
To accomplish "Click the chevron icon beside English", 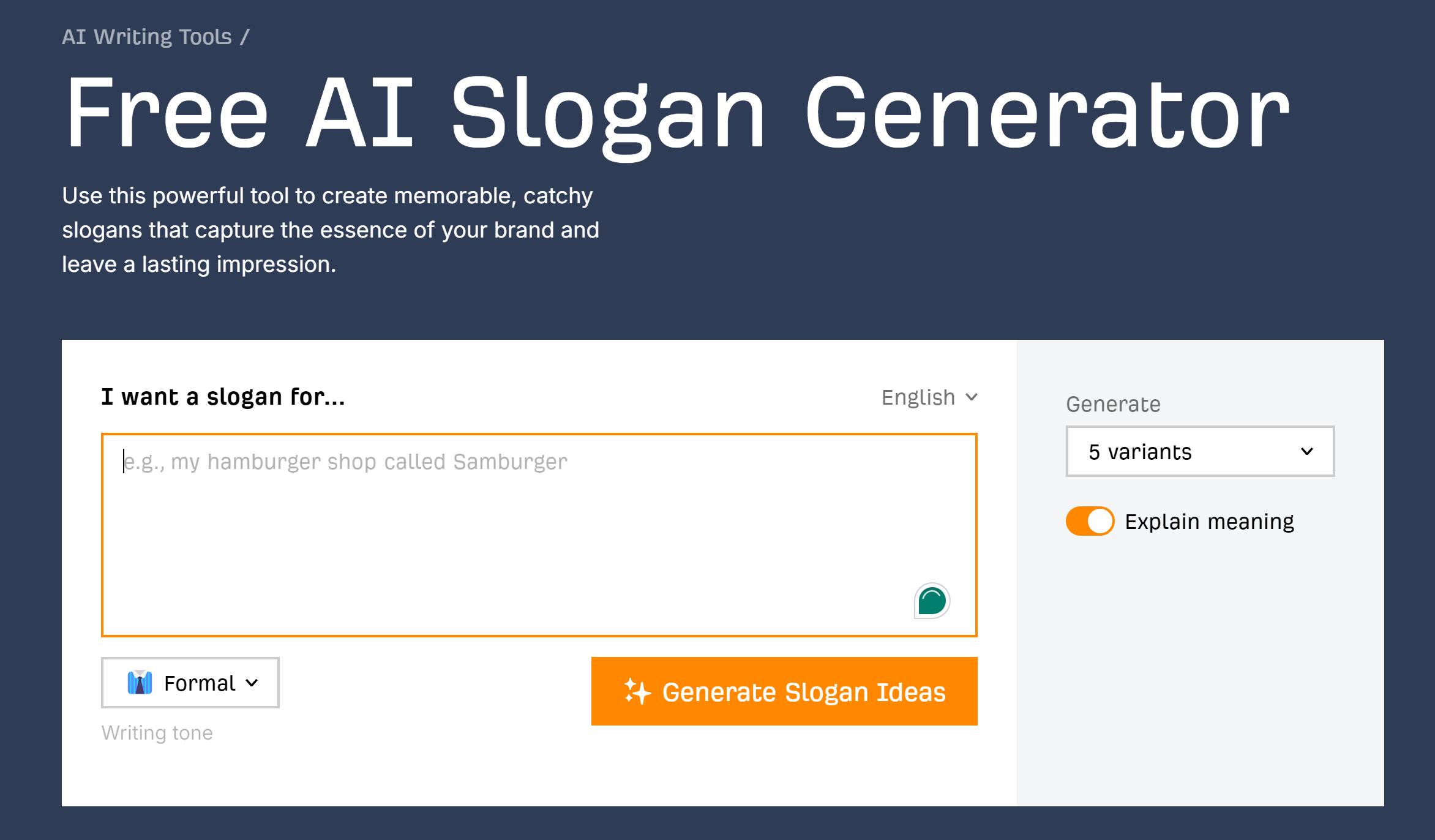I will pyautogui.click(x=972, y=398).
